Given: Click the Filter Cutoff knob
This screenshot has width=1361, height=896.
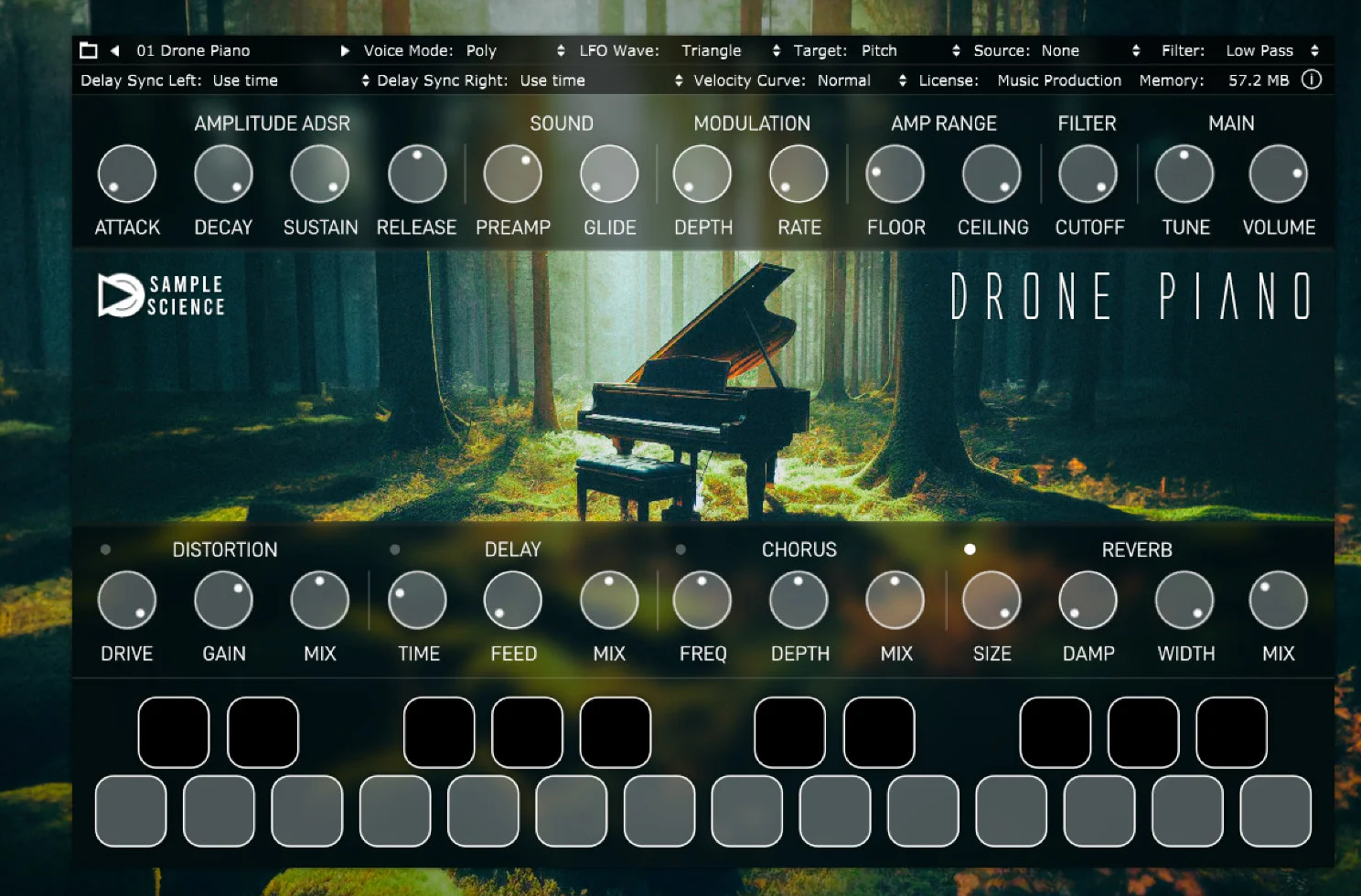Looking at the screenshot, I should pos(1088,174).
